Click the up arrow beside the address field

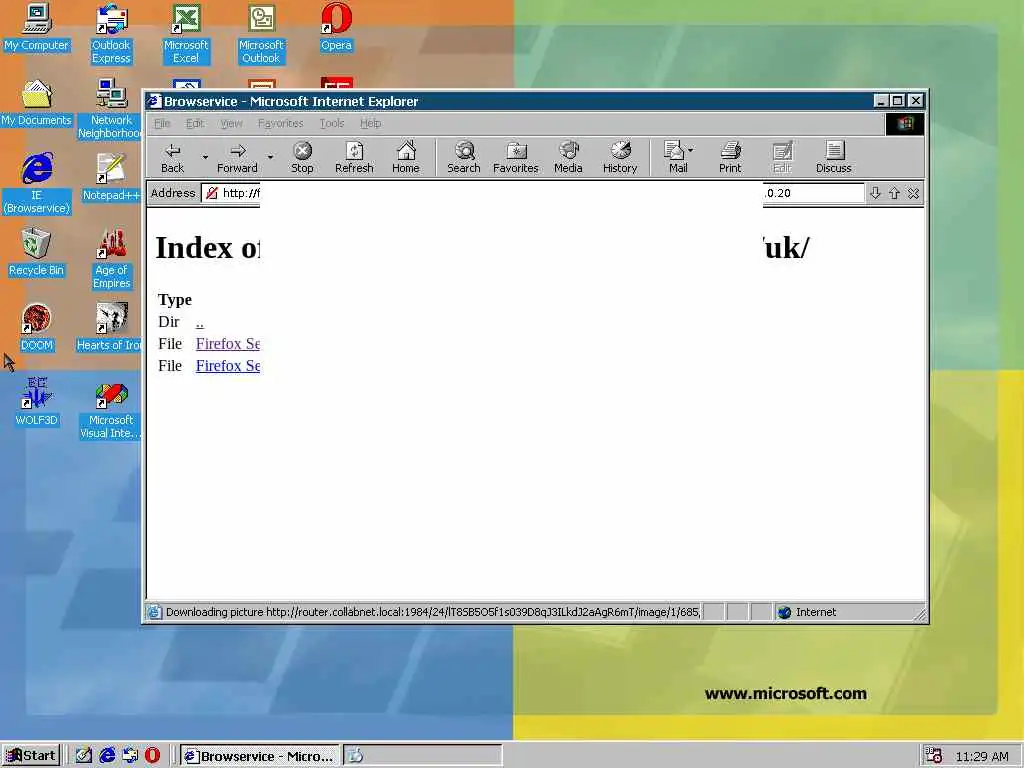(894, 193)
